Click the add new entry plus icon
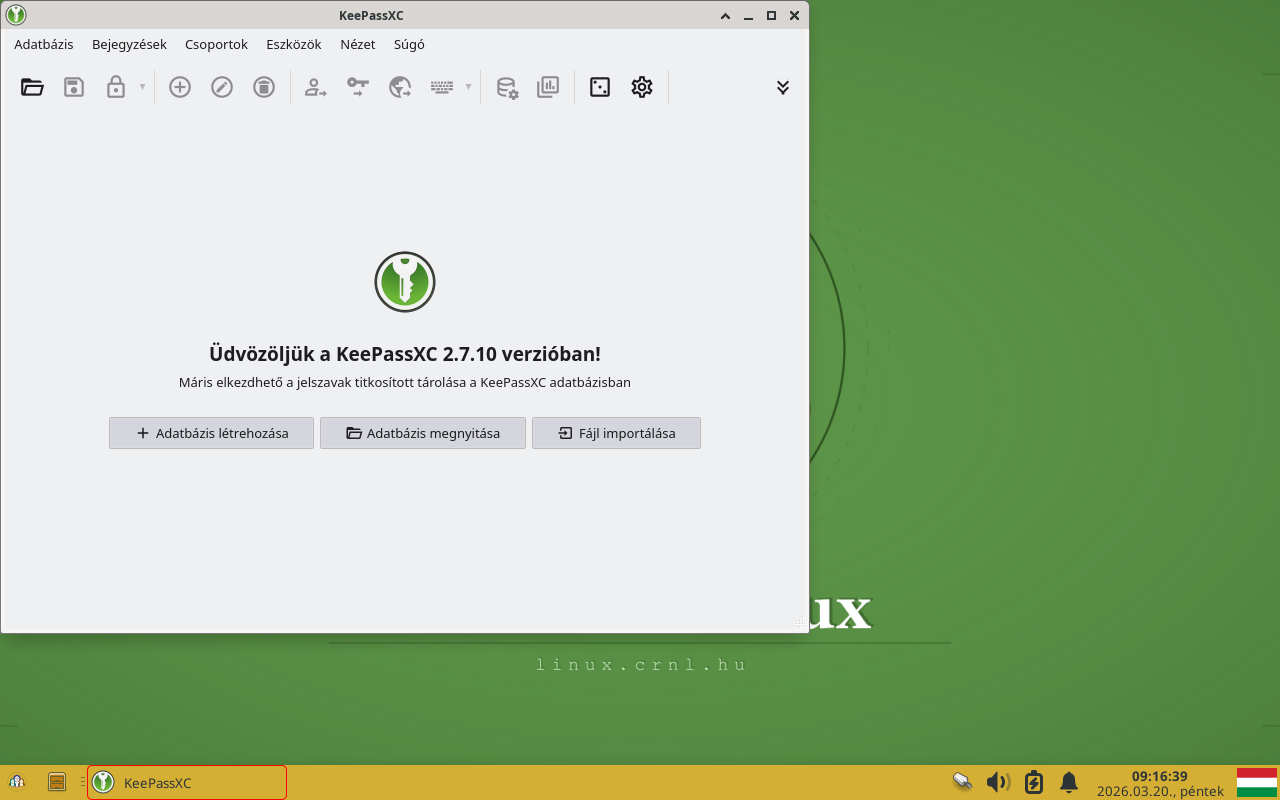 coord(180,87)
